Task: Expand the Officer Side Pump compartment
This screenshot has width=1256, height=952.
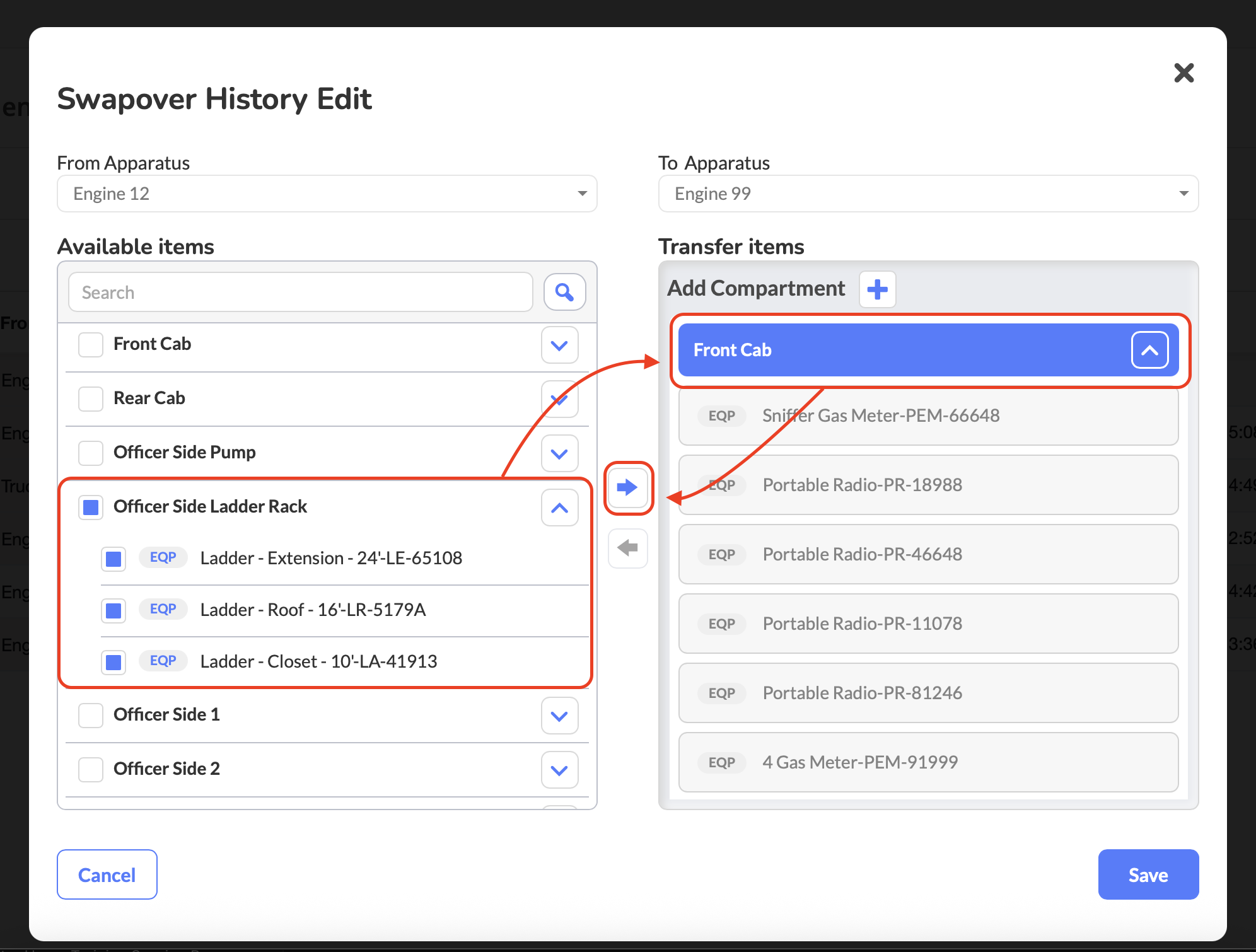Action: 559,453
